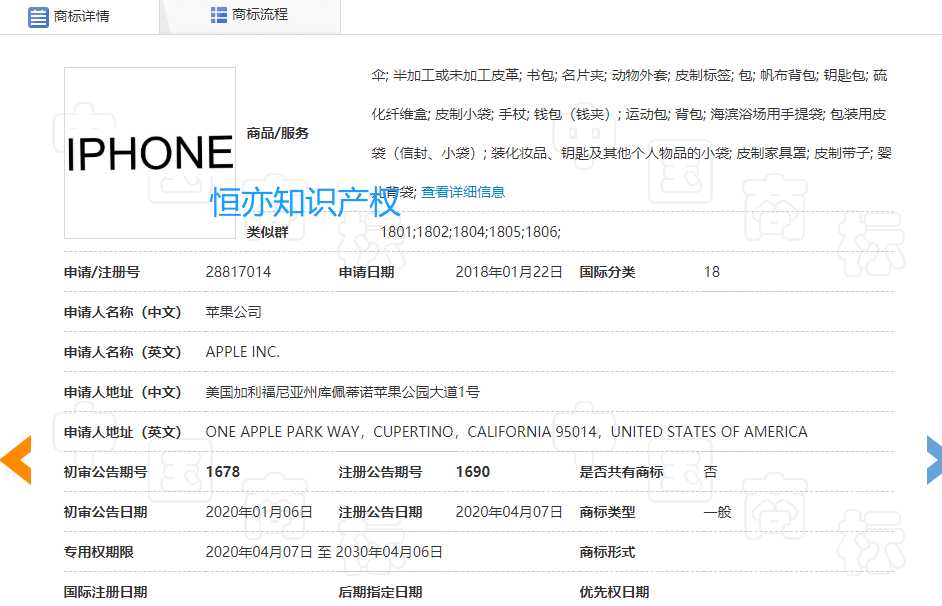942x606 pixels.
Task: Go to previous record with orange arrow
Action: [16, 459]
